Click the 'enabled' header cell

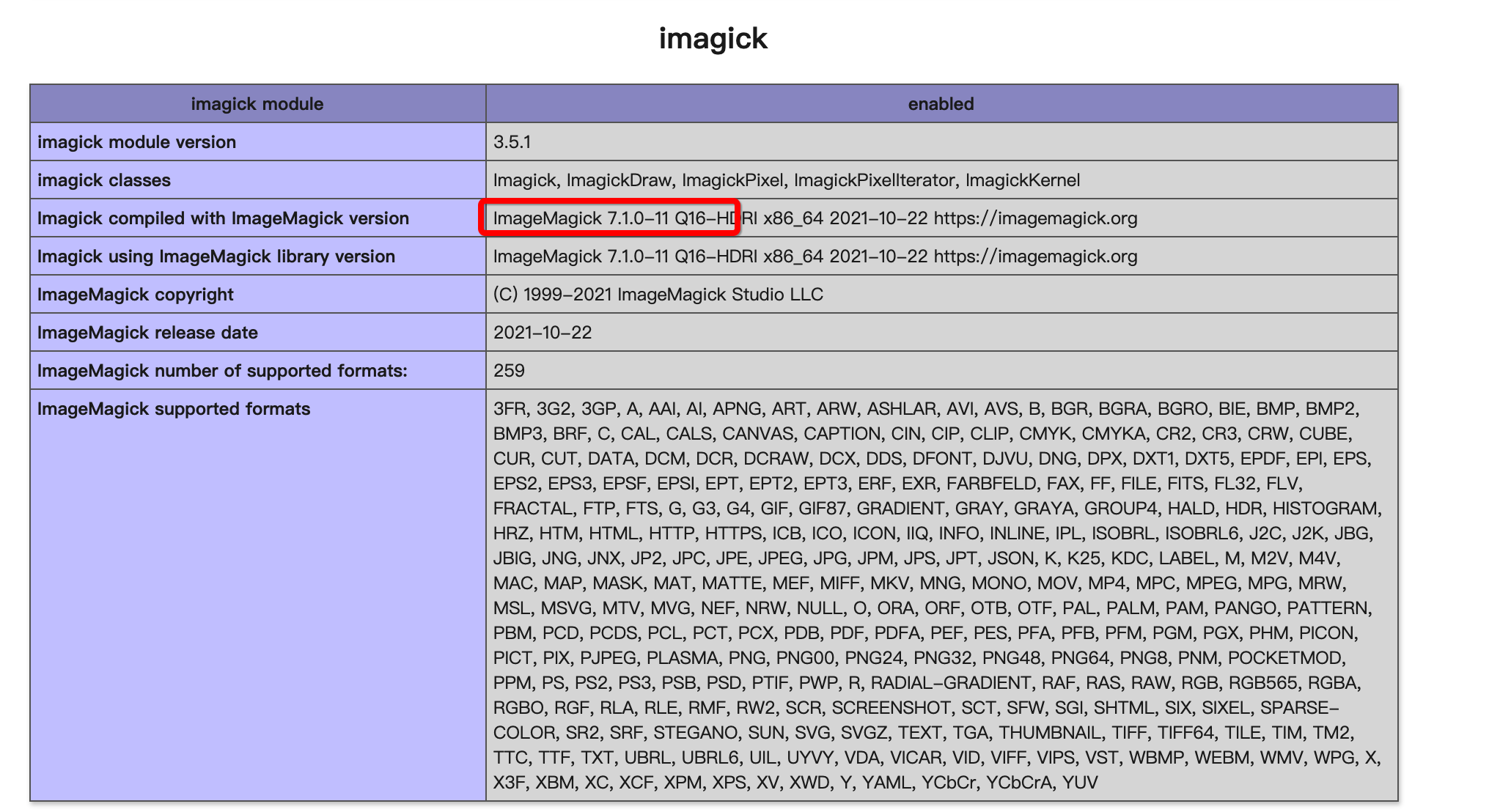941,103
